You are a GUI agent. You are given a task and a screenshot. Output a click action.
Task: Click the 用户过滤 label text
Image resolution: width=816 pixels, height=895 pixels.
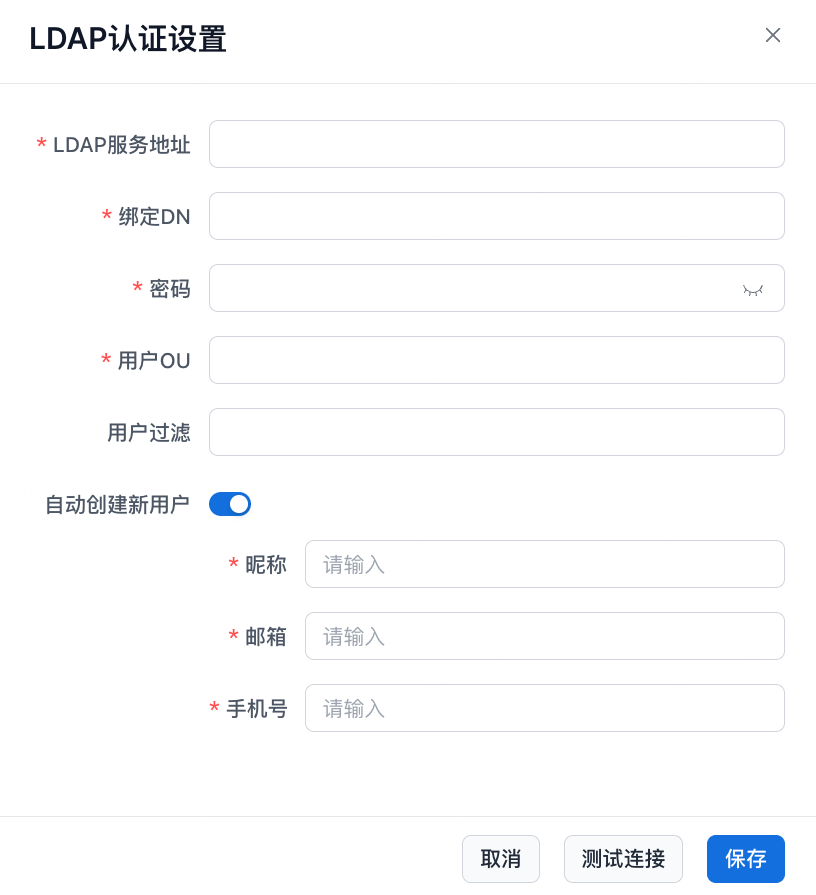149,433
